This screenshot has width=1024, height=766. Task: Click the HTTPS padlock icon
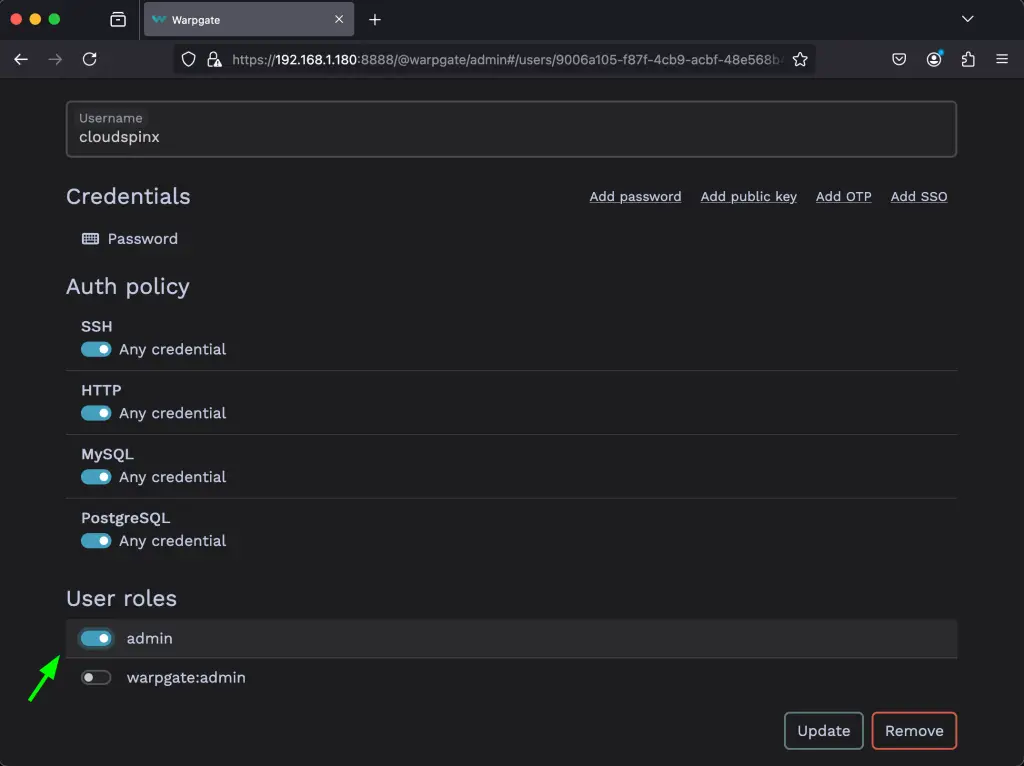[x=213, y=59]
